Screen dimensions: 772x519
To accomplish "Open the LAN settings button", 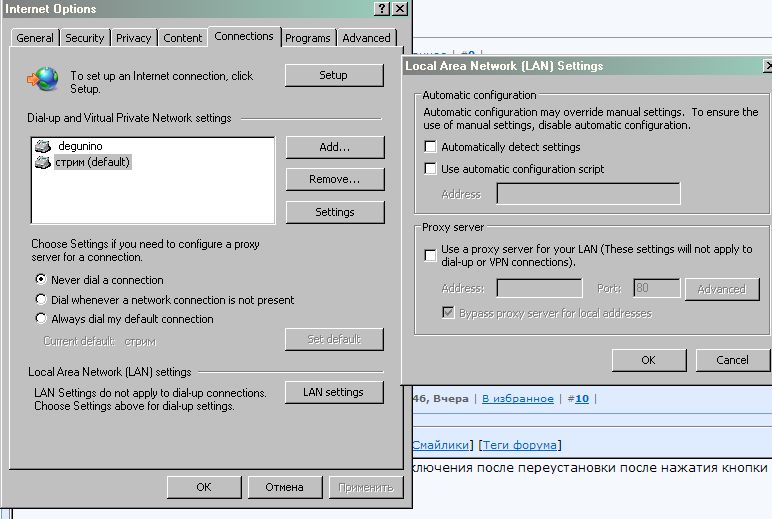I will coord(334,392).
